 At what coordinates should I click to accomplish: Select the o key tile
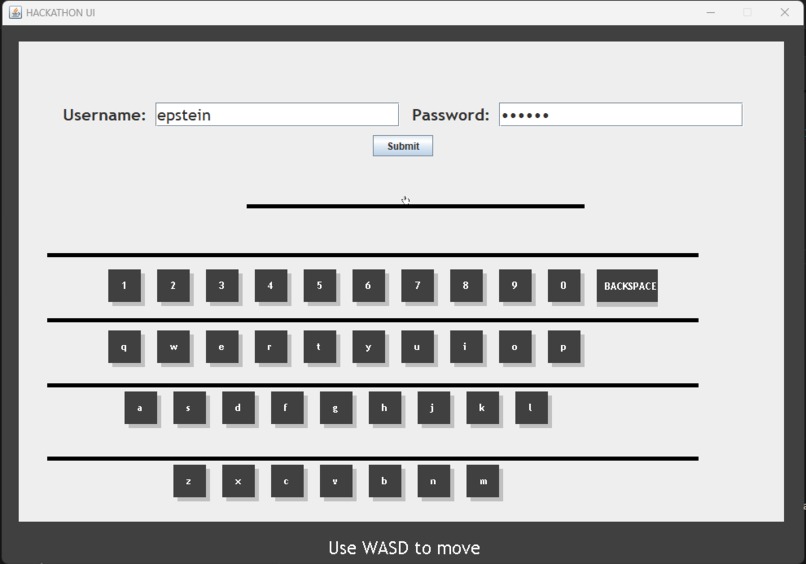point(515,347)
